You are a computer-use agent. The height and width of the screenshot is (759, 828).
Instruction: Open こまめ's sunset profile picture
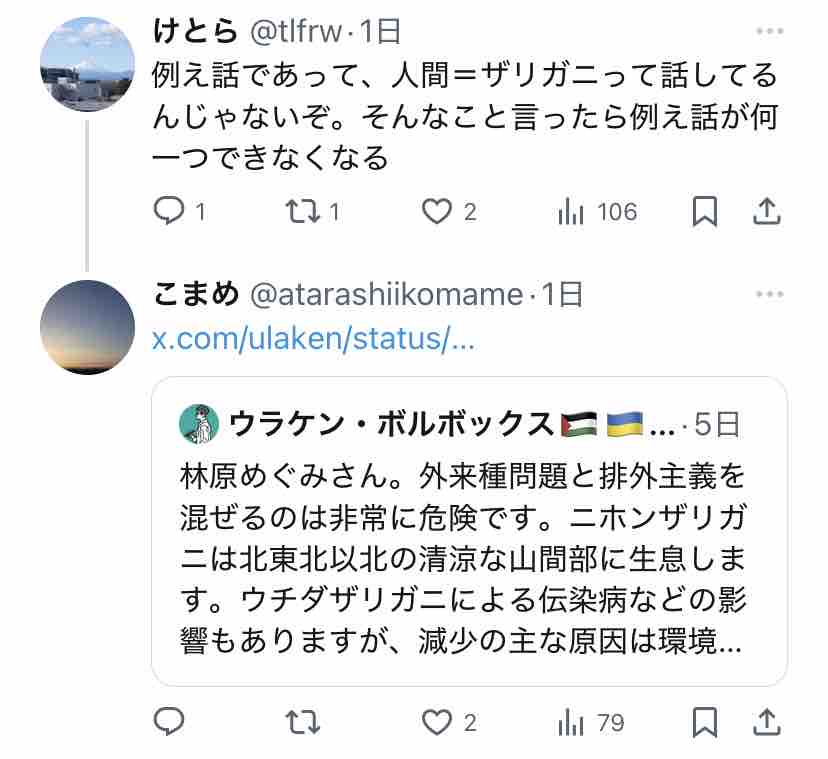[87, 327]
